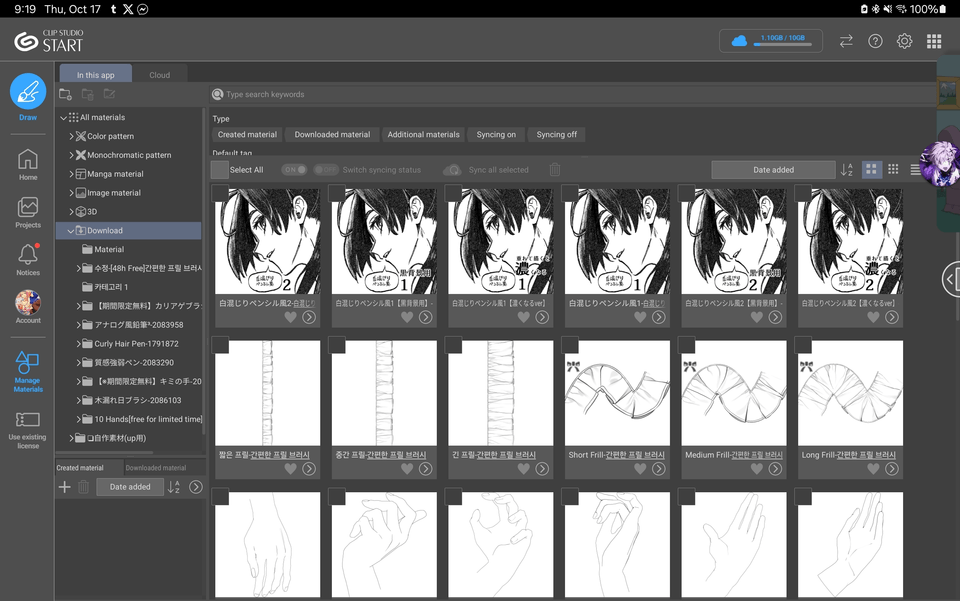The width and height of the screenshot is (960, 601).
Task: Toggle the ascending sort order control
Action: (847, 169)
